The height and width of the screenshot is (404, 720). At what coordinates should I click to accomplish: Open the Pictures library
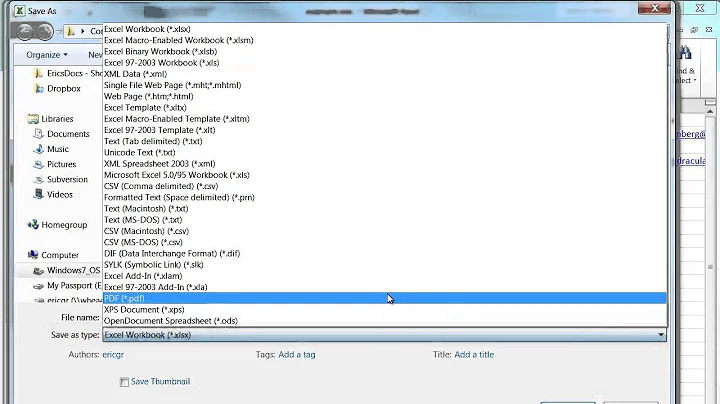55,164
